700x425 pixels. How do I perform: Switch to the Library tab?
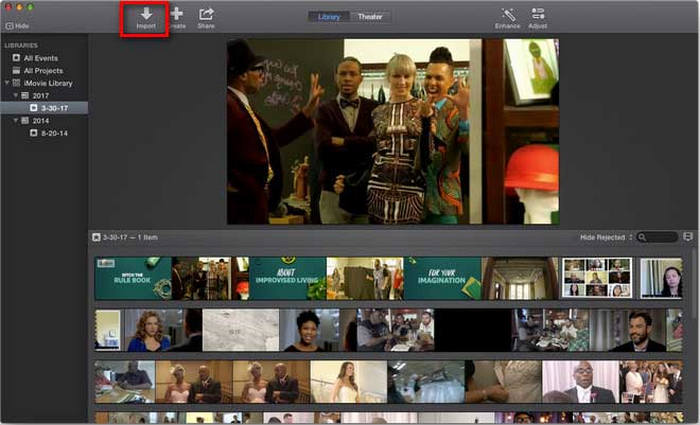click(x=329, y=17)
